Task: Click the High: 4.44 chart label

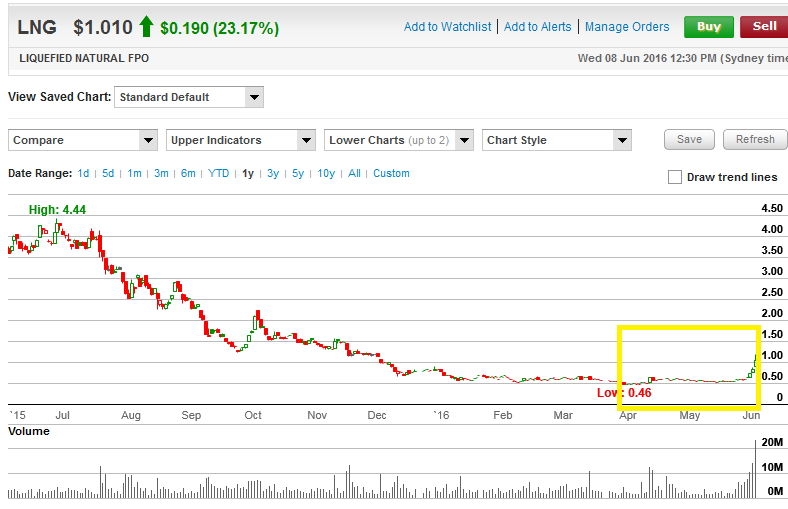Action: click(x=57, y=210)
